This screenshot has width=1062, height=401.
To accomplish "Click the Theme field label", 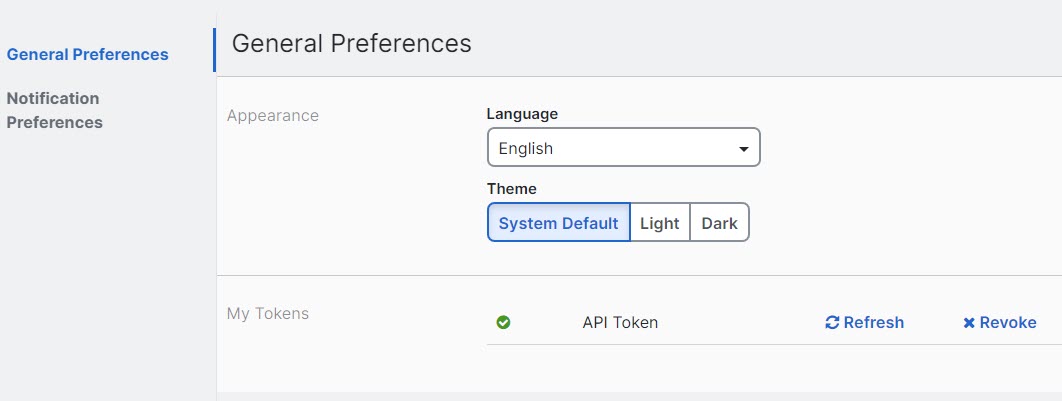I will [511, 188].
